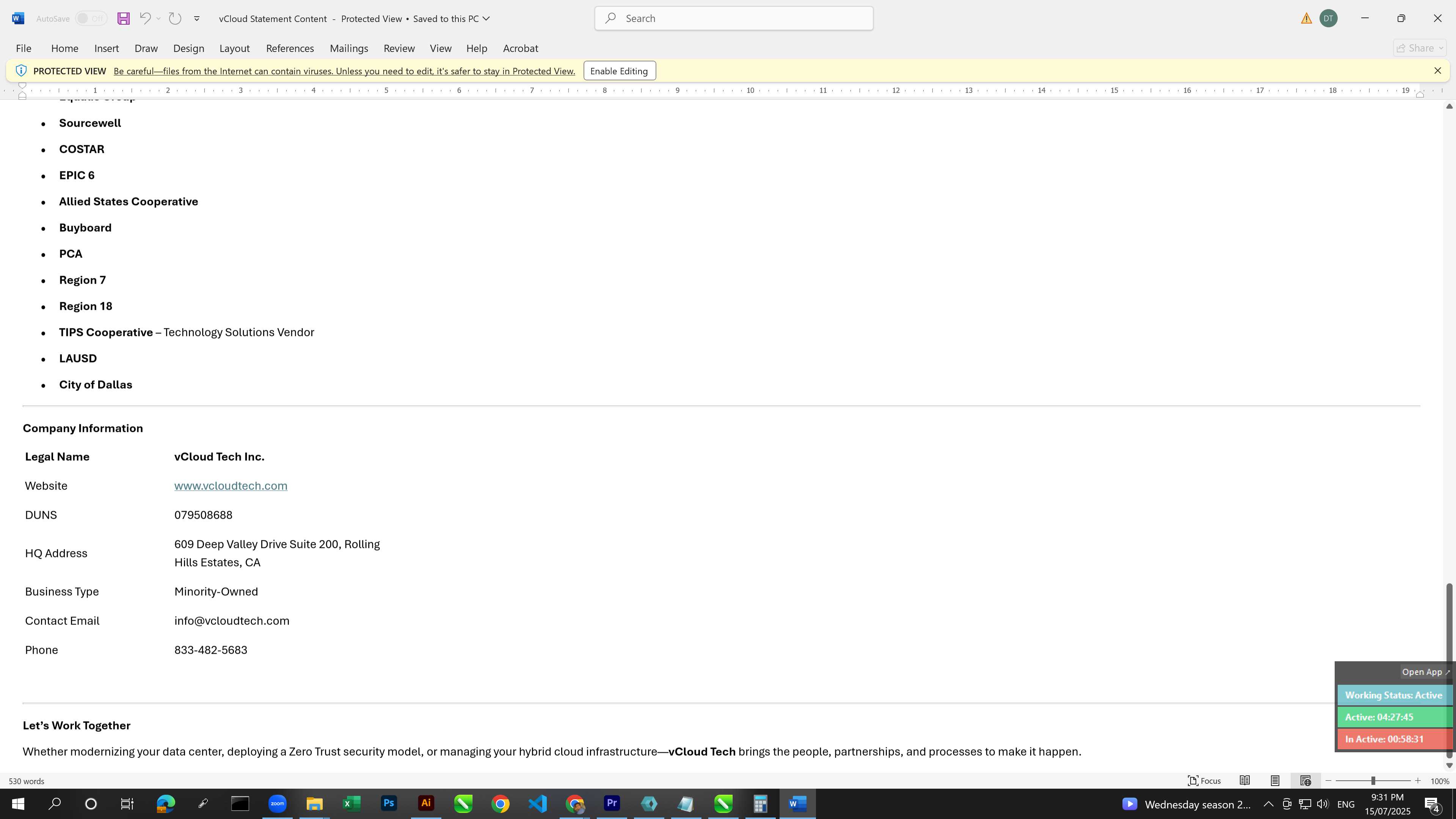This screenshot has width=1456, height=819.
Task: Open the References tab
Action: 290,49
